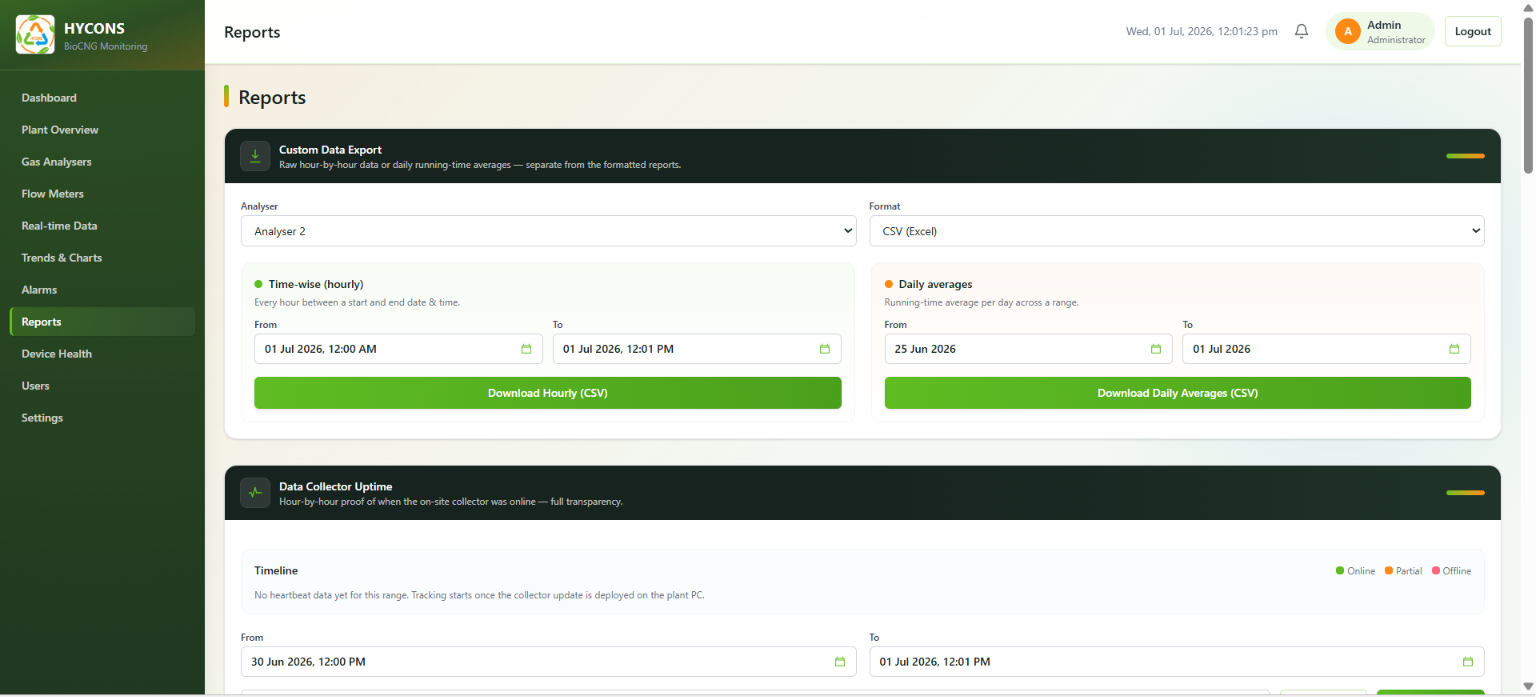Click the HYCONS logo icon
This screenshot has height=697, width=1536.
35,35
